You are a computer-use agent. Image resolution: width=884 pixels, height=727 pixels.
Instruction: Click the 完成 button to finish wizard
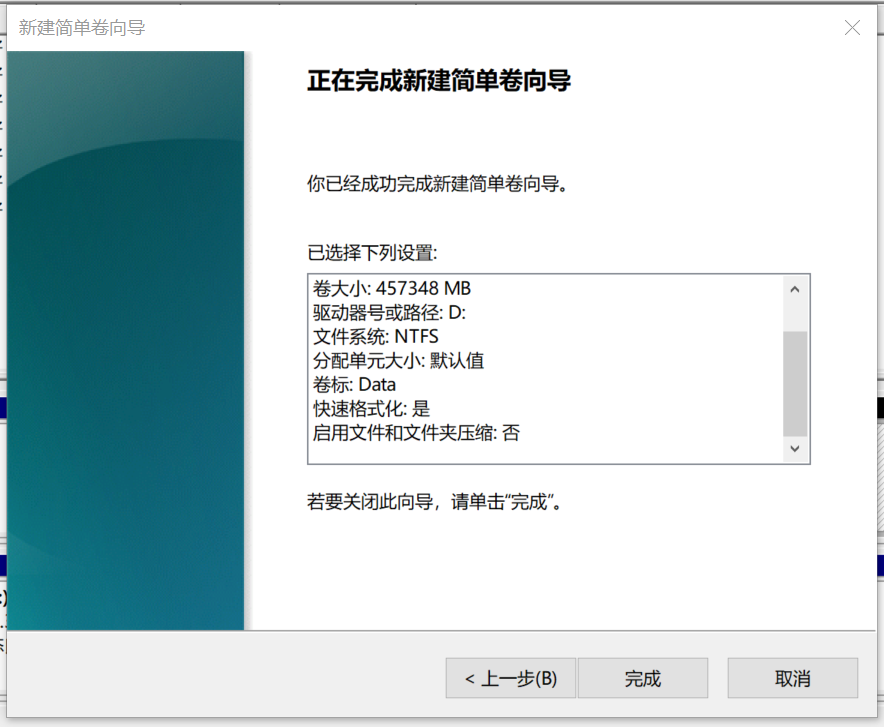click(643, 678)
